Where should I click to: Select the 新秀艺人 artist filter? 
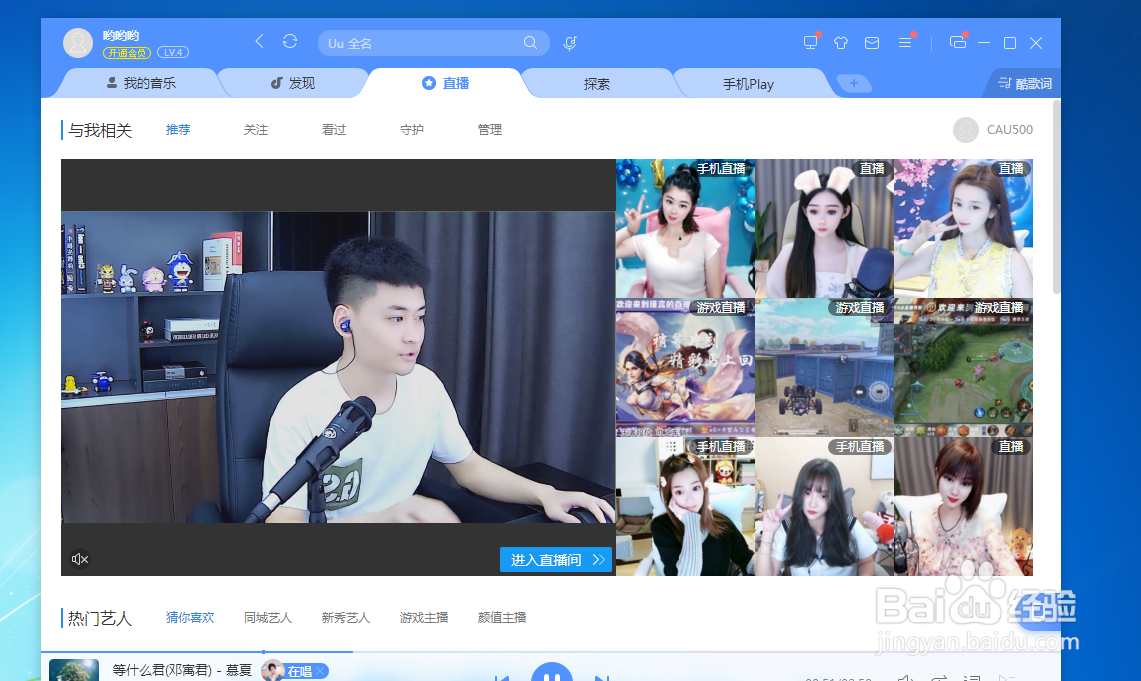click(346, 617)
